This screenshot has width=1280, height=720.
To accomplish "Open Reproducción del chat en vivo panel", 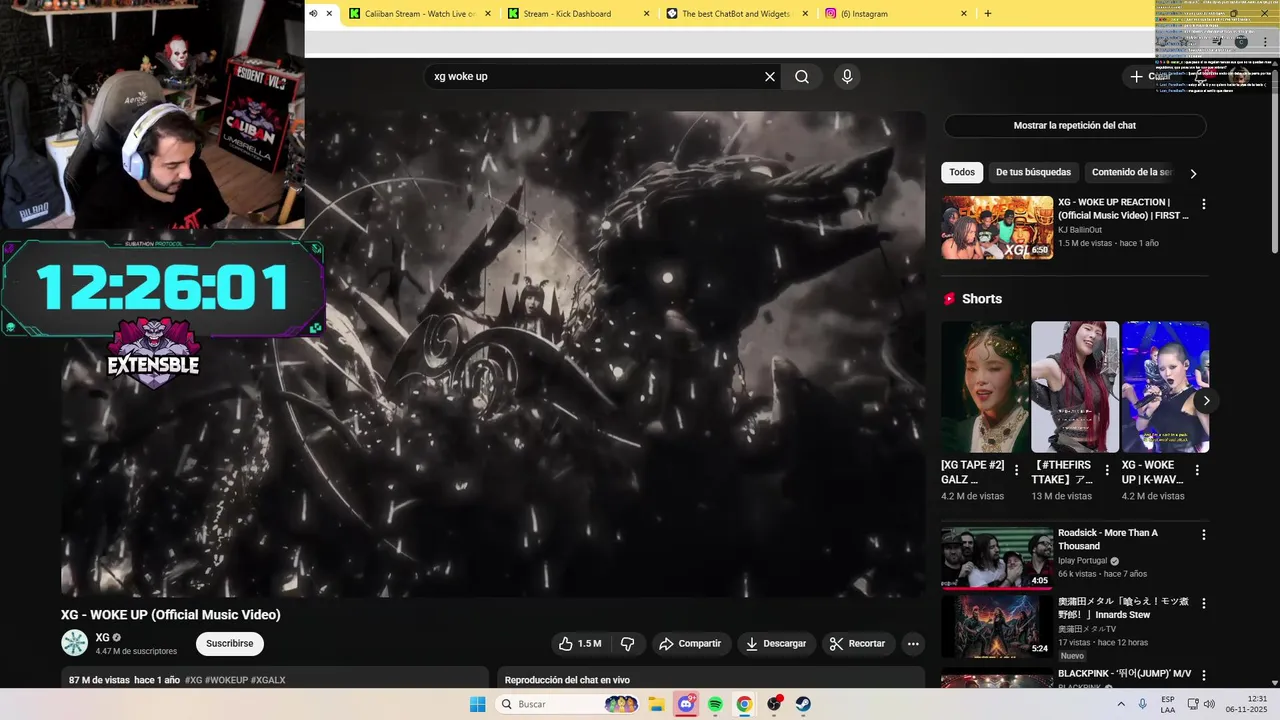I will click(710, 679).
